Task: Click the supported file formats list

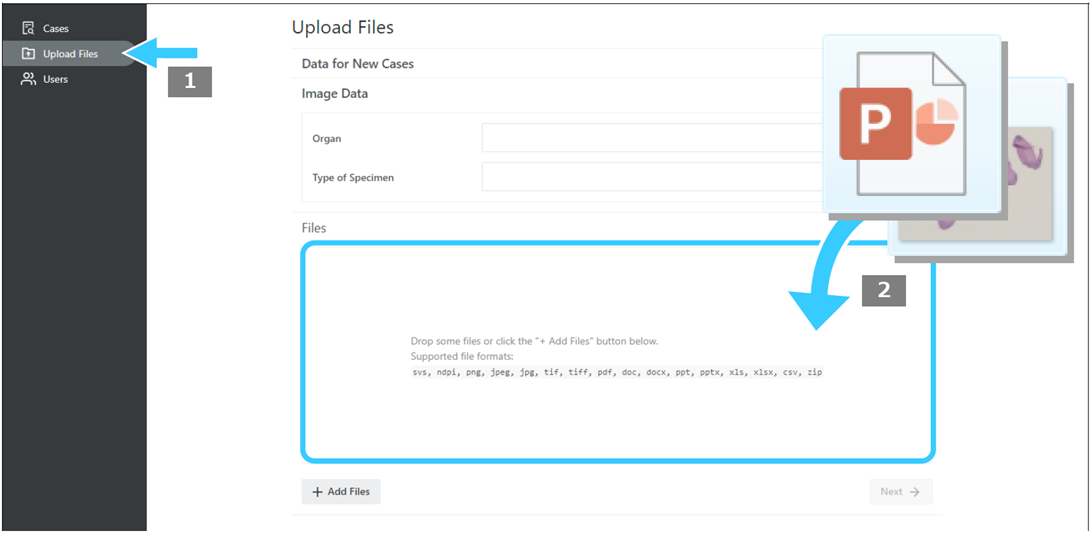Action: click(616, 373)
